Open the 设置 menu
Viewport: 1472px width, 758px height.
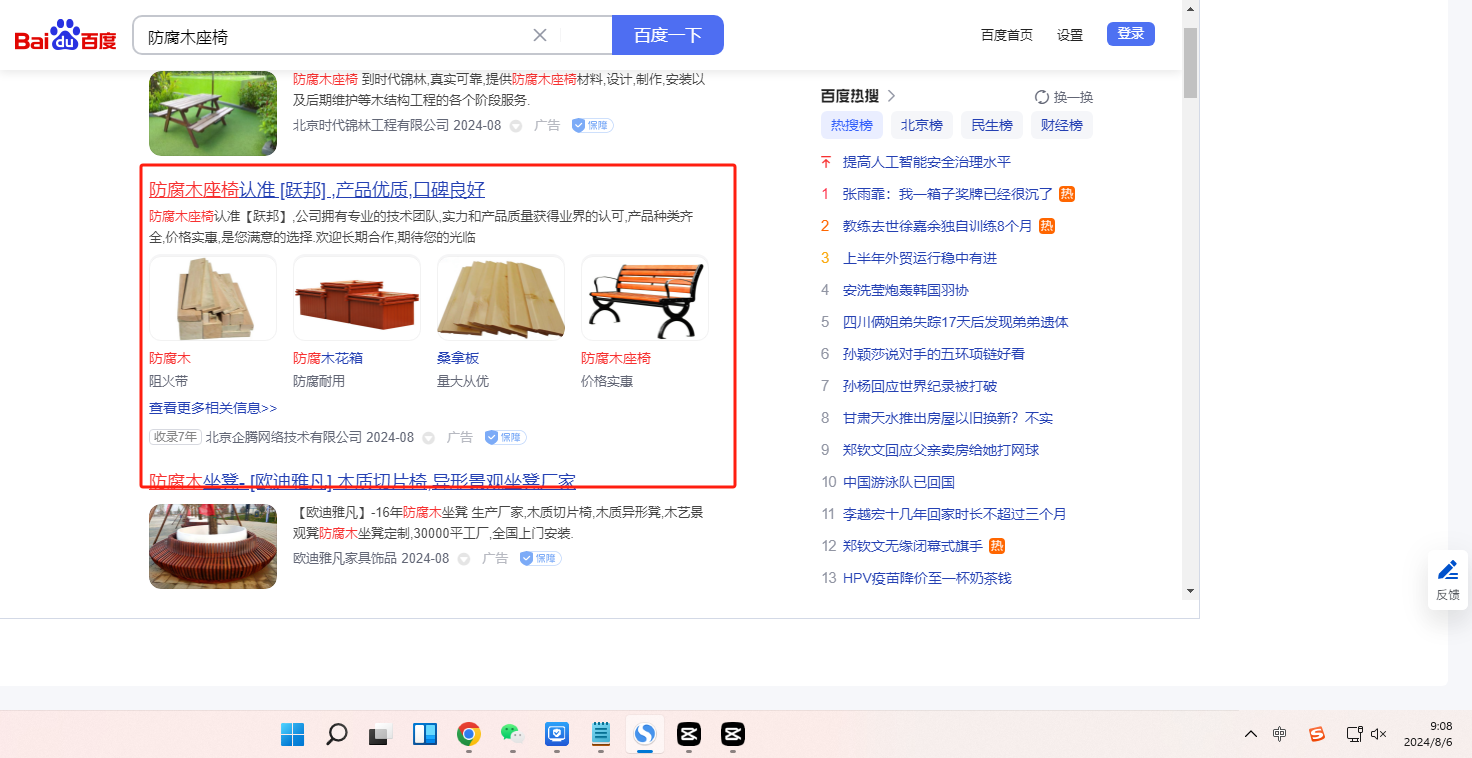1070,35
